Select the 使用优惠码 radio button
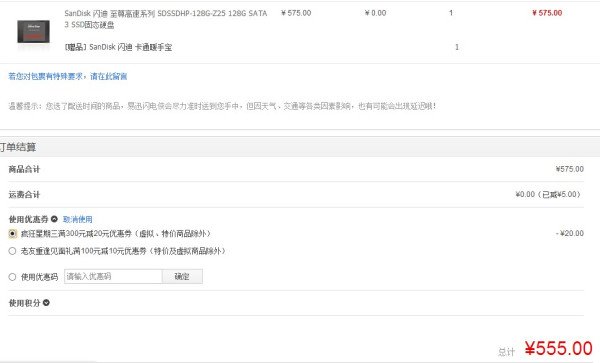Image resolution: width=600 pixels, height=363 pixels. click(12, 277)
